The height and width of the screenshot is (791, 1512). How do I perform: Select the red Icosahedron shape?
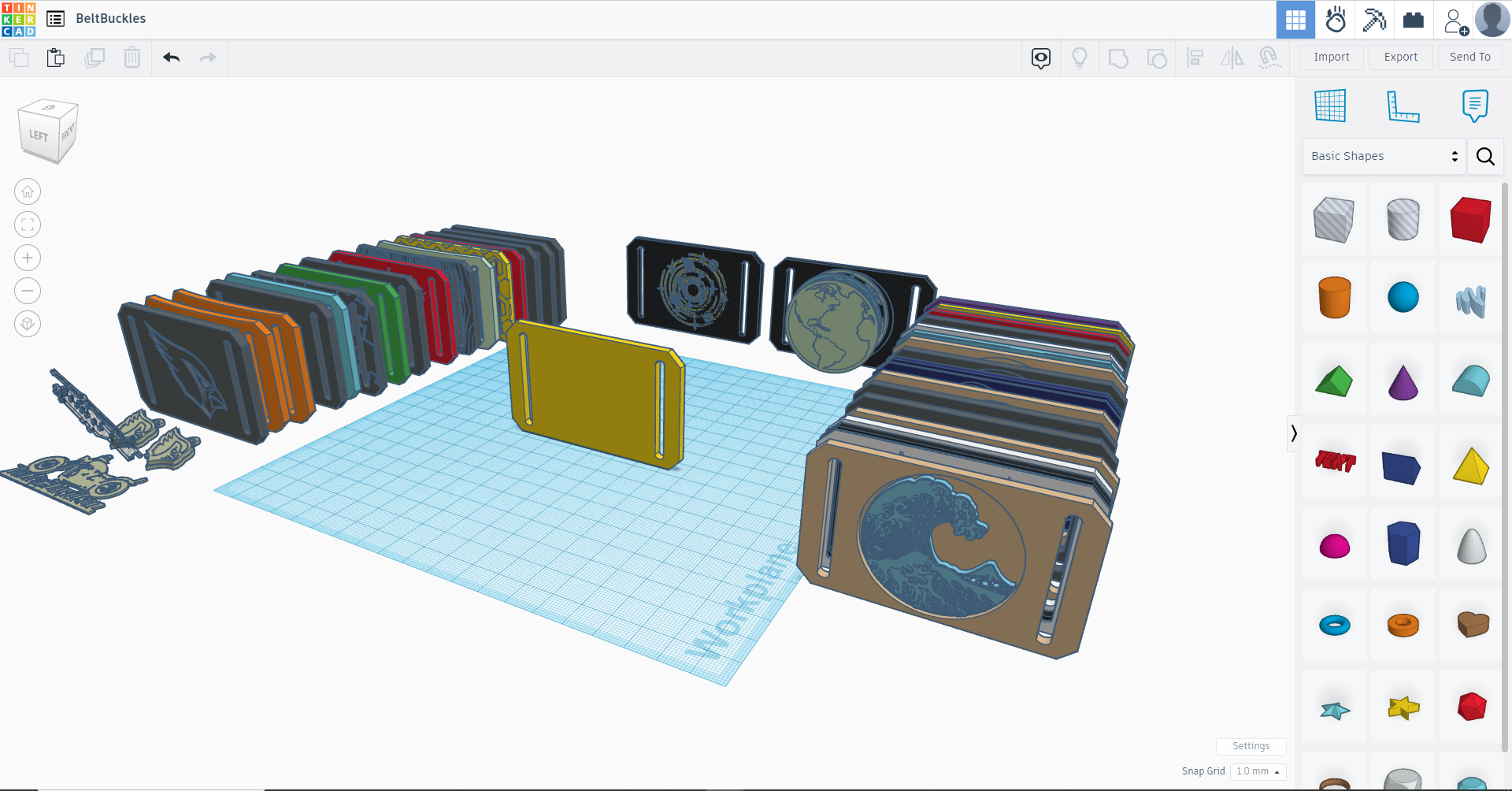click(1471, 707)
